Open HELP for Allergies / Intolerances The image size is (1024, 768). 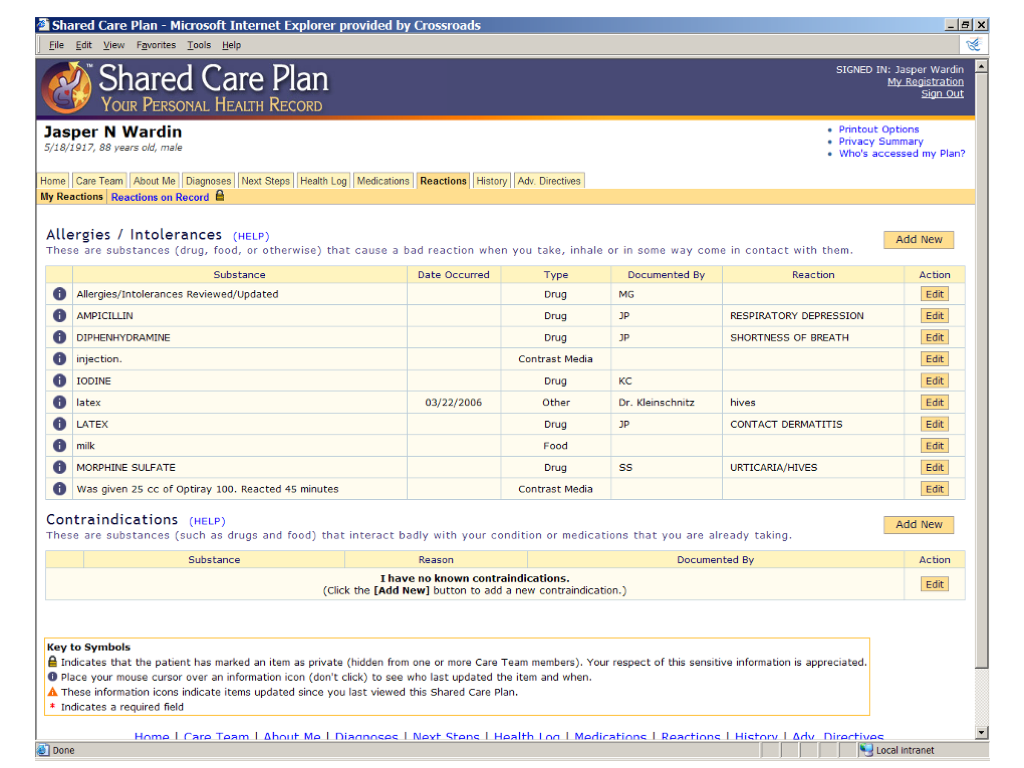[251, 236]
